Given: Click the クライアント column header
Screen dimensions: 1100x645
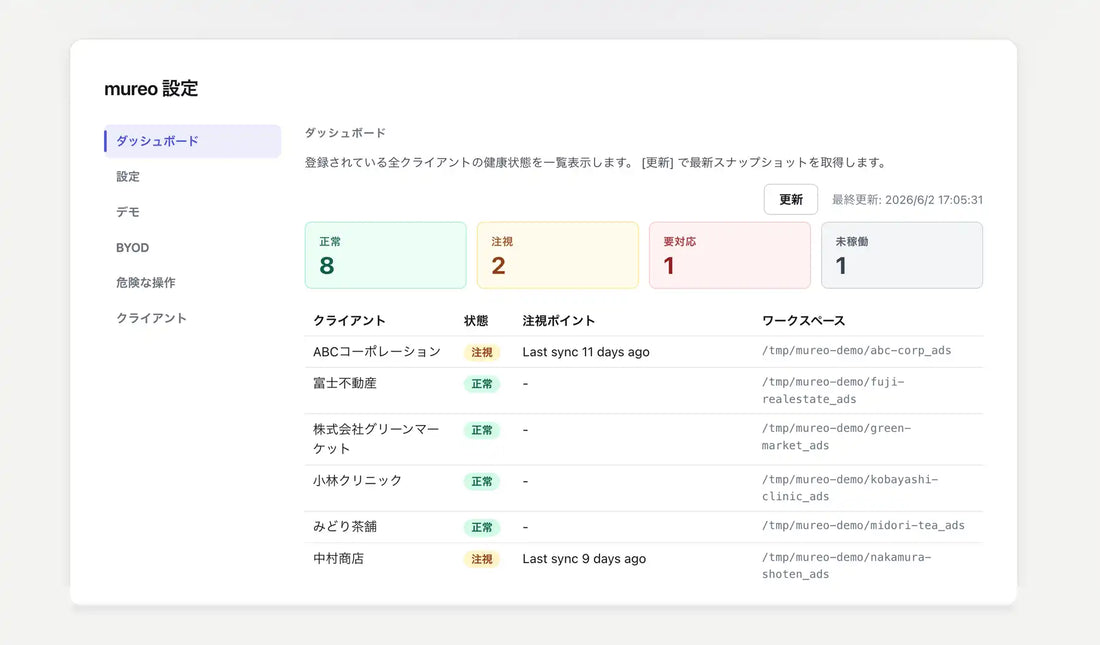Looking at the screenshot, I should (349, 321).
